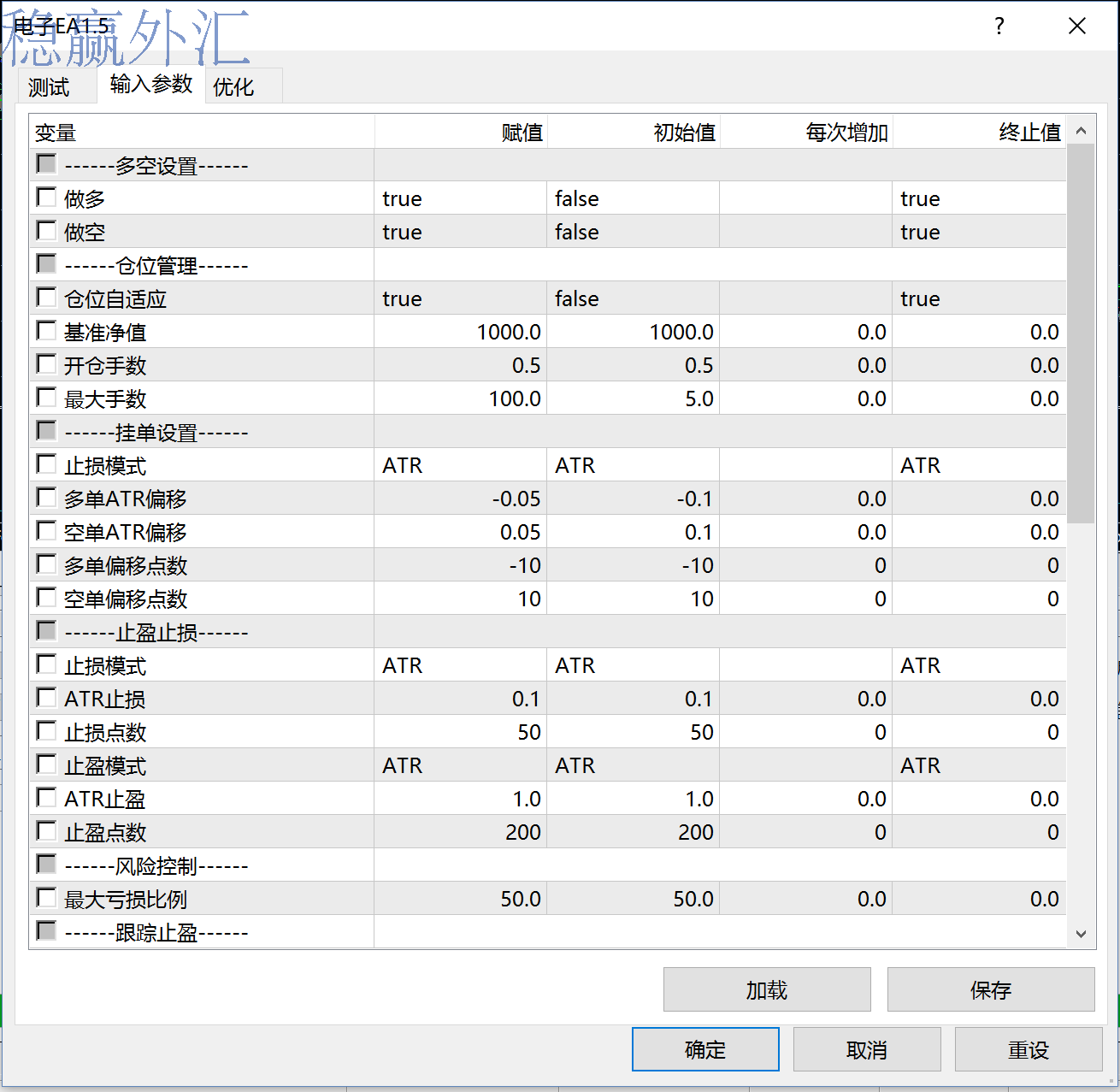
Task: Check the 止损点数 checkbox
Action: [x=46, y=731]
